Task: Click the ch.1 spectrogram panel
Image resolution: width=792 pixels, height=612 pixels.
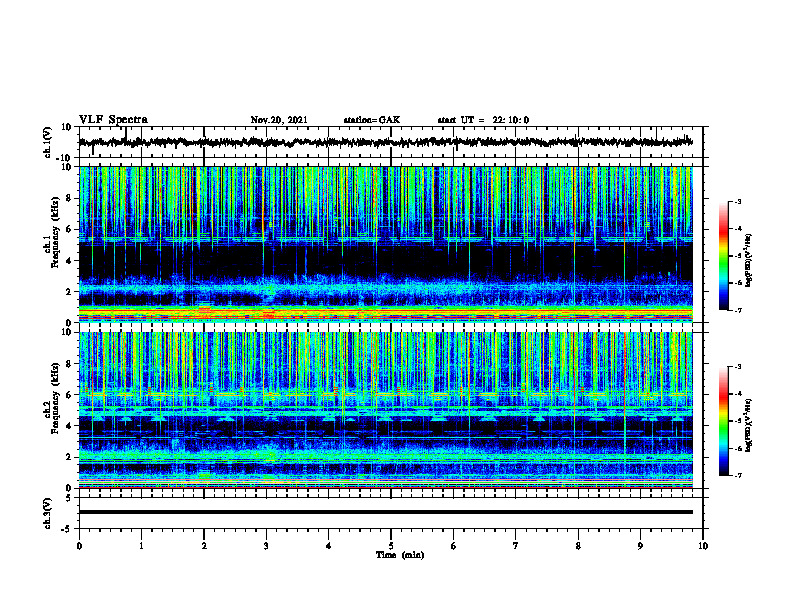Action: click(x=385, y=244)
